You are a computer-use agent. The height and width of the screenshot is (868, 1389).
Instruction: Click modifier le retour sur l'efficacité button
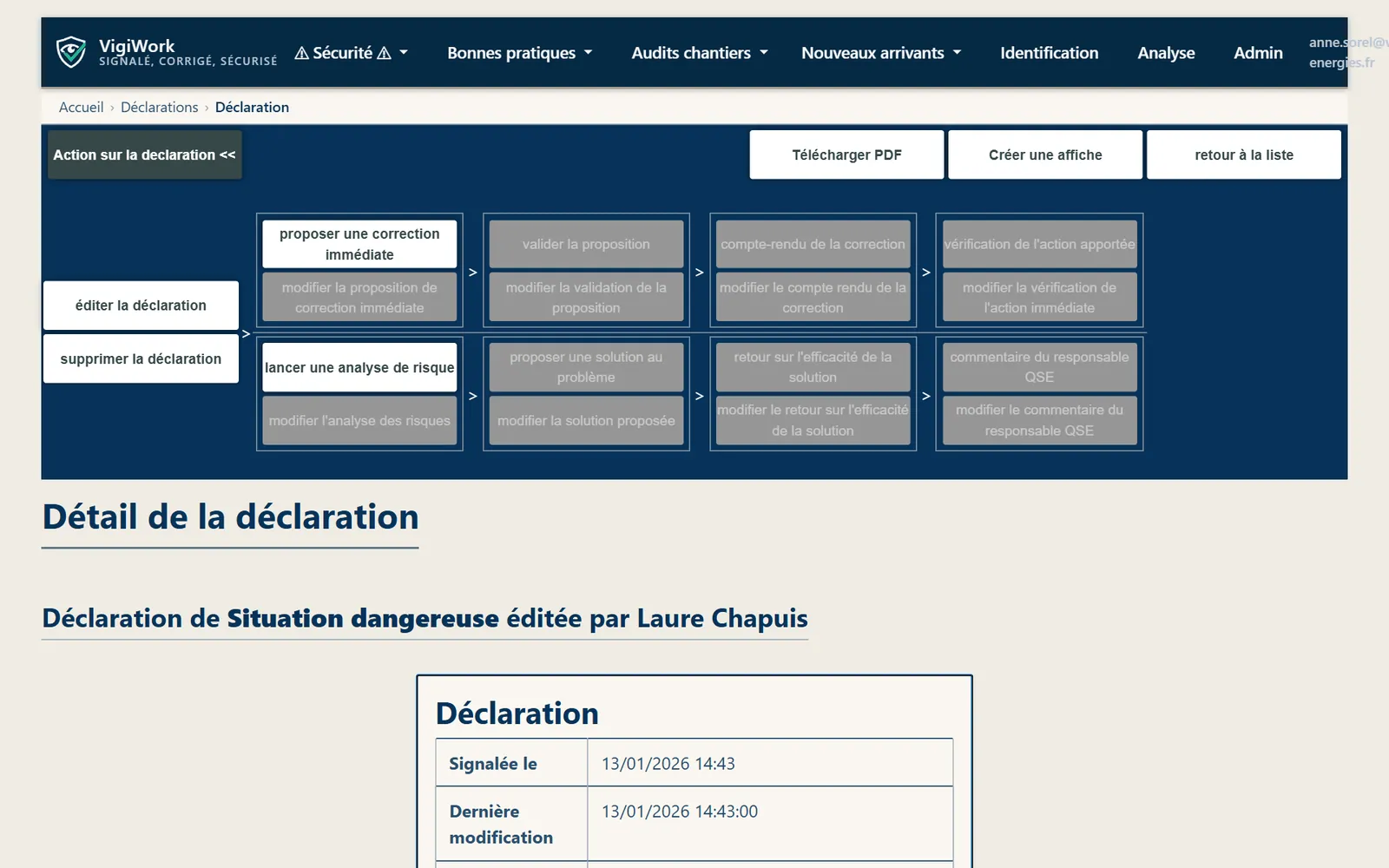tap(813, 420)
